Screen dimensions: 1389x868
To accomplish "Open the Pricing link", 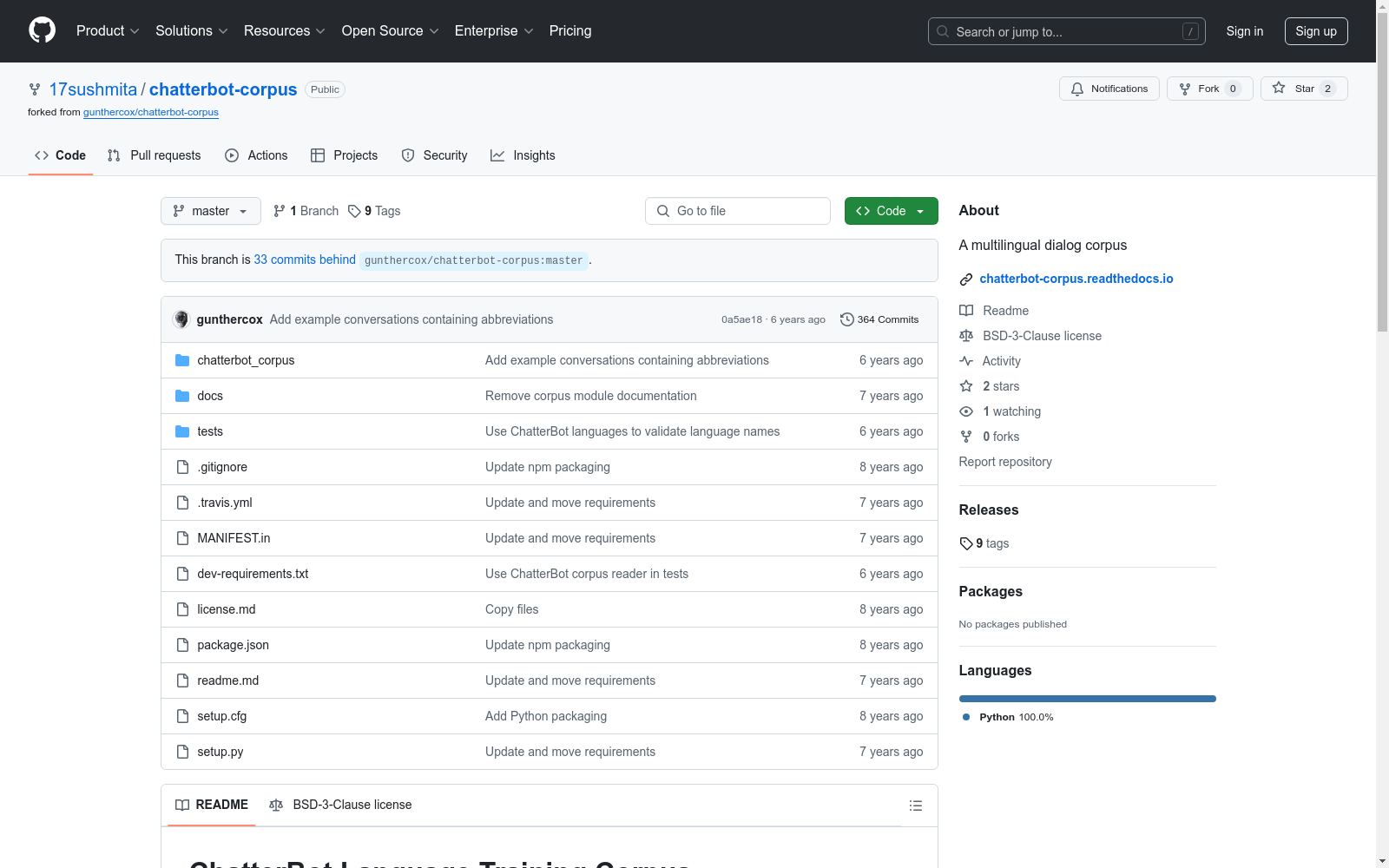I will click(570, 30).
